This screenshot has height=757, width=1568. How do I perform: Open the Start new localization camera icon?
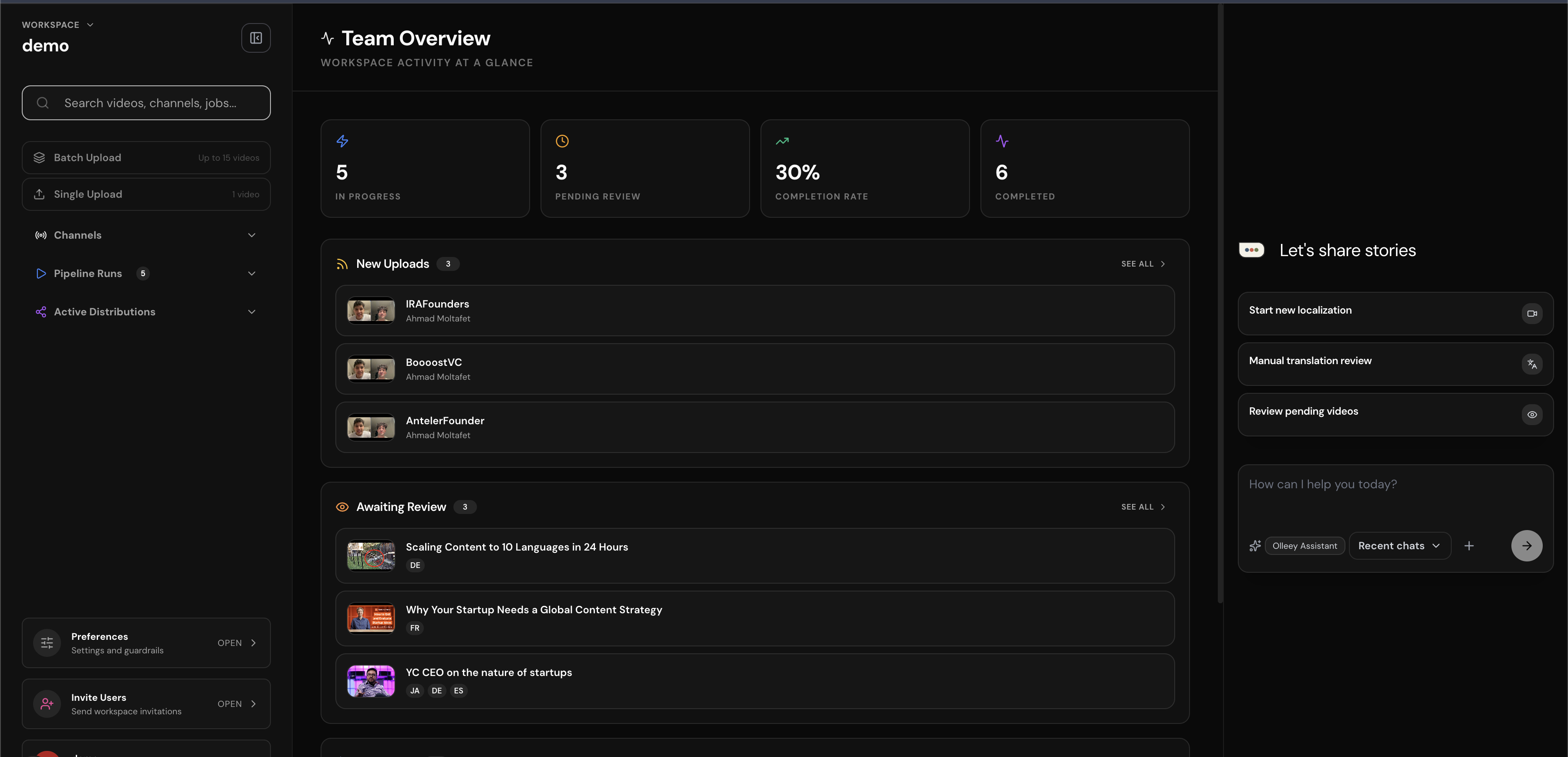(x=1533, y=314)
